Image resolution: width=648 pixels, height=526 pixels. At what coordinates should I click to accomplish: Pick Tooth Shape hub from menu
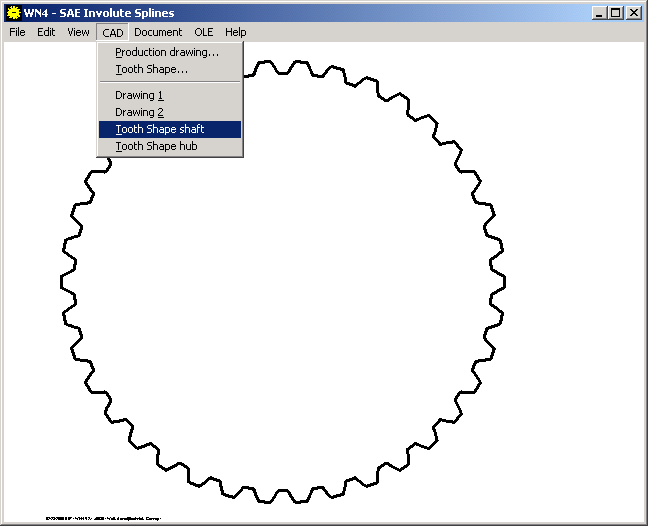156,146
